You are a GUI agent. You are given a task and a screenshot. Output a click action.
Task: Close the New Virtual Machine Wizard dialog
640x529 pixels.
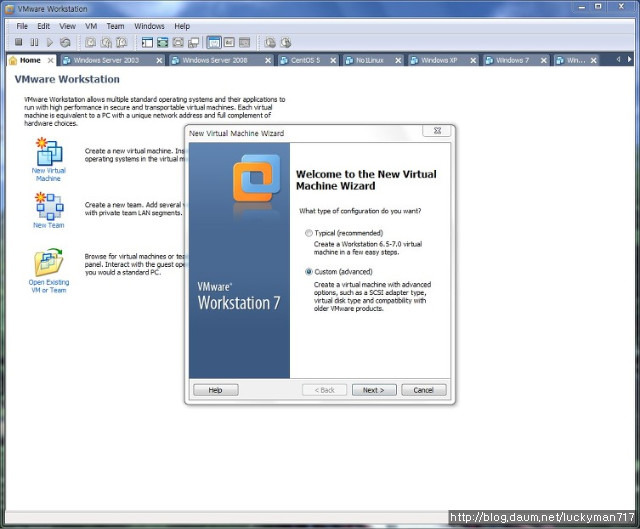pos(437,131)
